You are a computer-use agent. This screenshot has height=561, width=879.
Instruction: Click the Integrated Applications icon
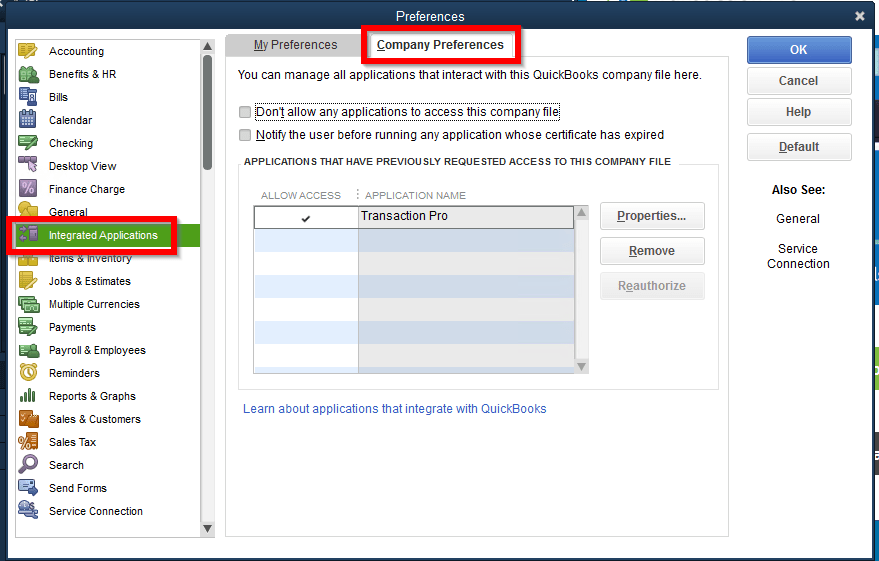(x=28, y=235)
